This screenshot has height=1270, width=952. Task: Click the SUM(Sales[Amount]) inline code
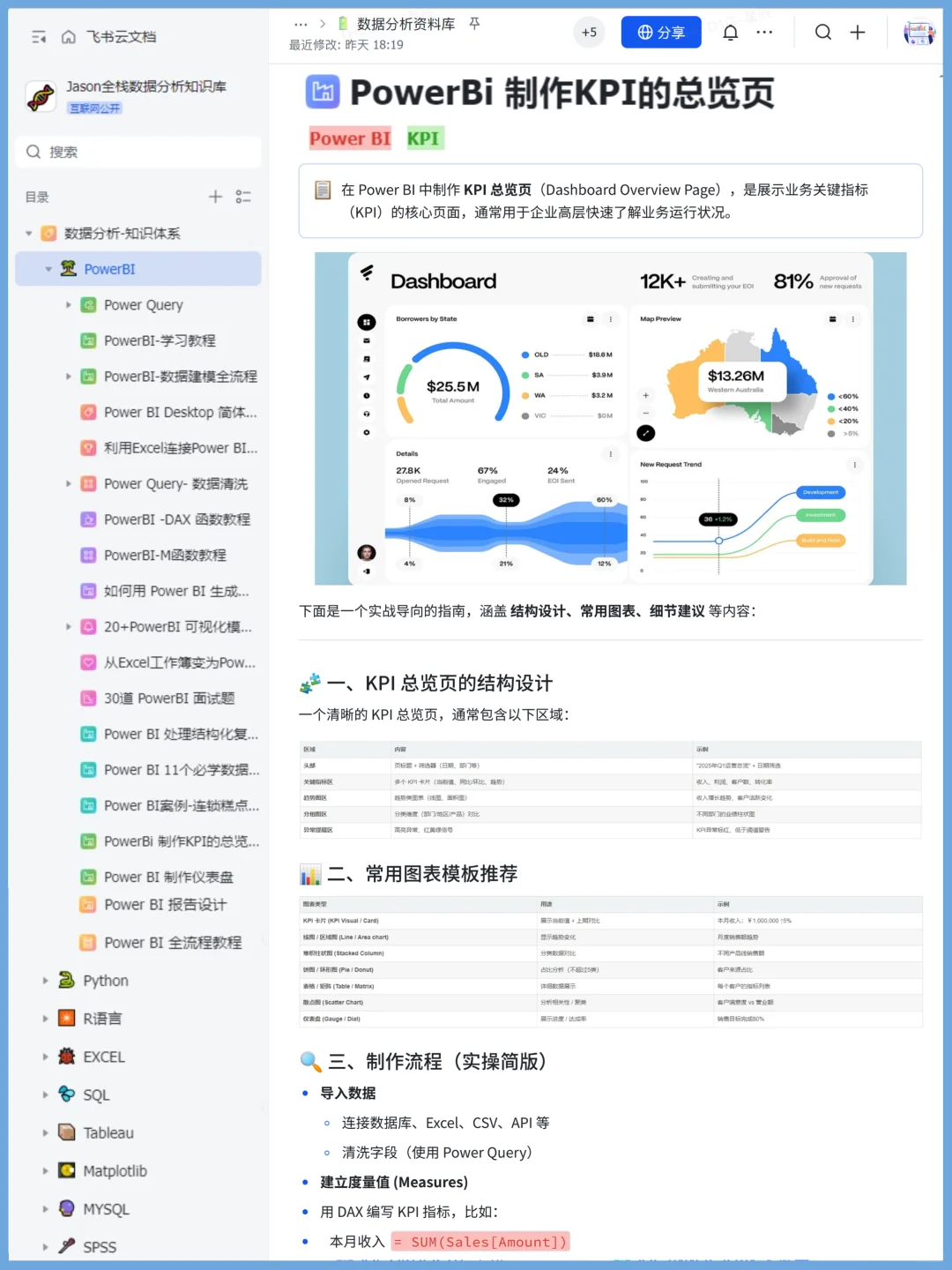480,1242
